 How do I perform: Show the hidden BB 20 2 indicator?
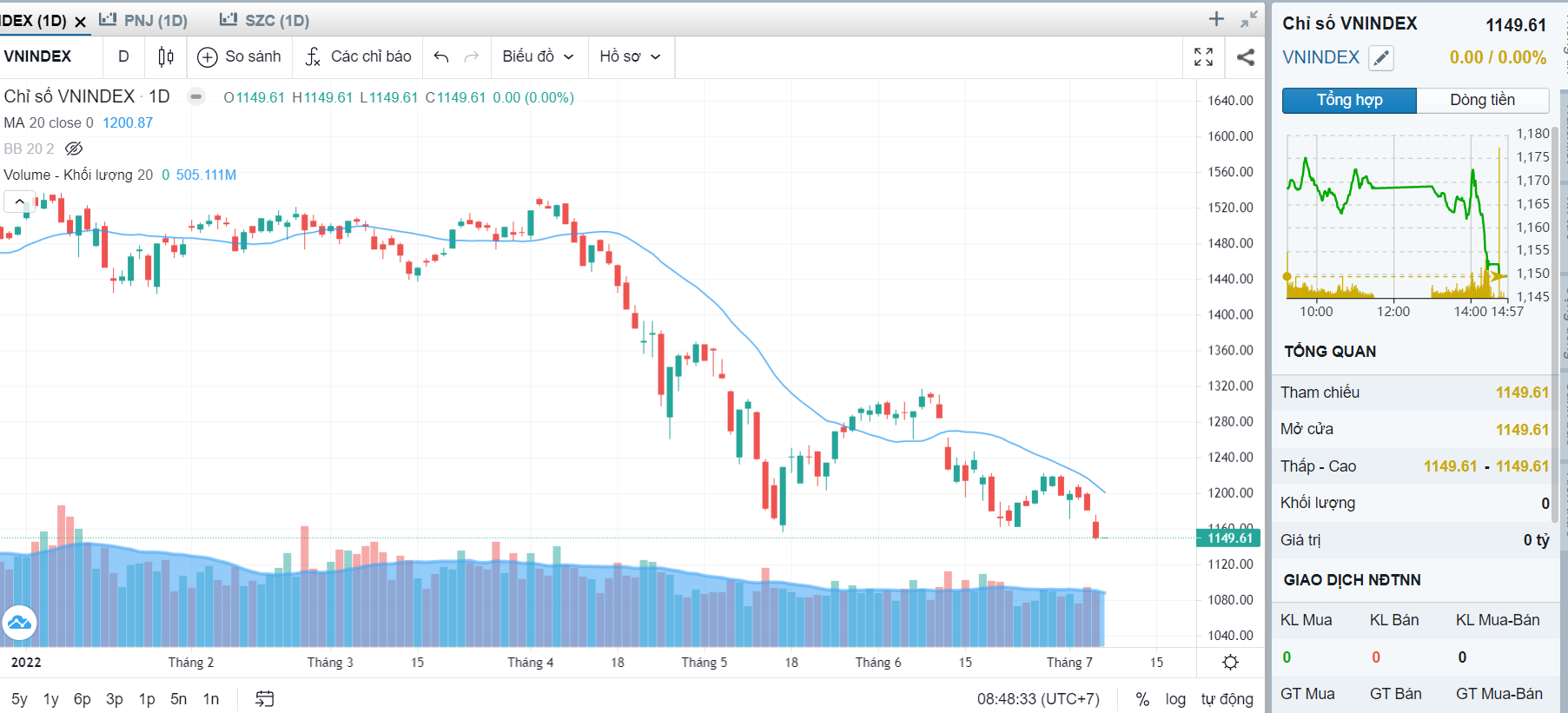74,149
